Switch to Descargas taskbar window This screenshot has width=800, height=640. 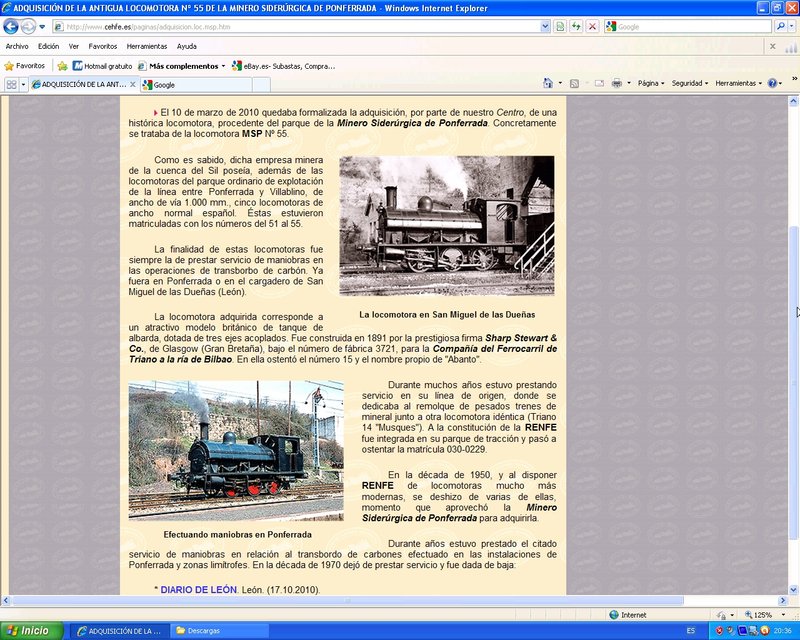219,631
